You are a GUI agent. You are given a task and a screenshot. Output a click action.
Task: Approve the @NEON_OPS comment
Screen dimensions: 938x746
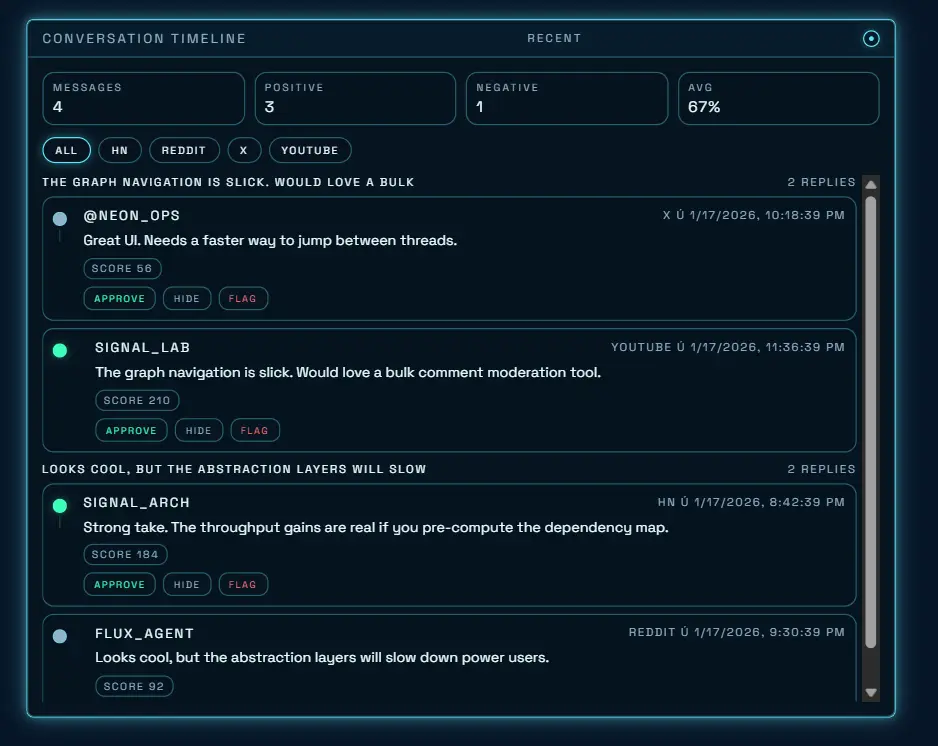(x=120, y=298)
